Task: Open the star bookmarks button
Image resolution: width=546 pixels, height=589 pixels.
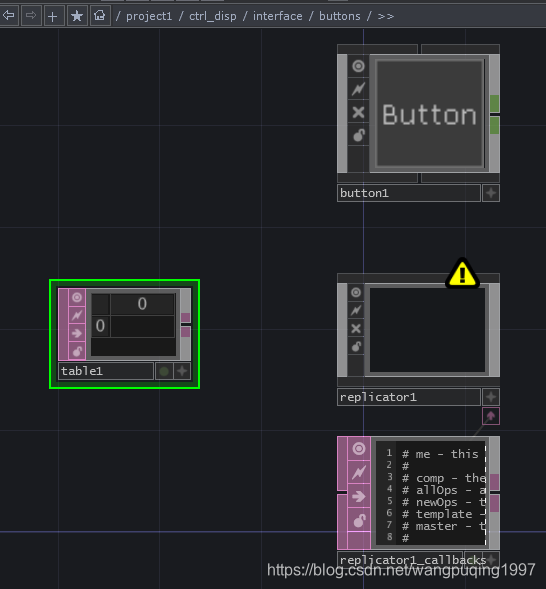Action: click(x=77, y=16)
